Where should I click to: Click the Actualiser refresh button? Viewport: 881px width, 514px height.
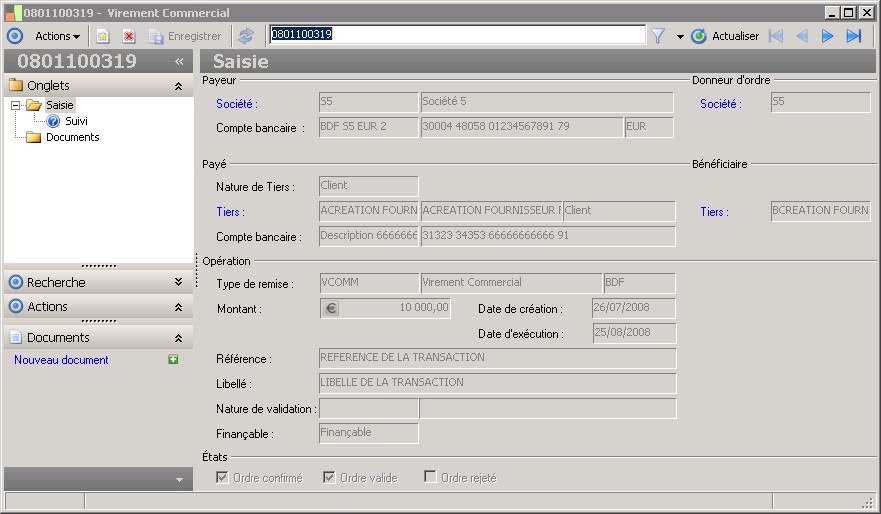click(x=725, y=36)
